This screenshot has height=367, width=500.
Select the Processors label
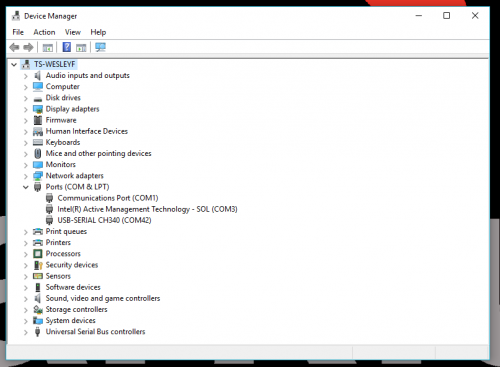(x=63, y=254)
